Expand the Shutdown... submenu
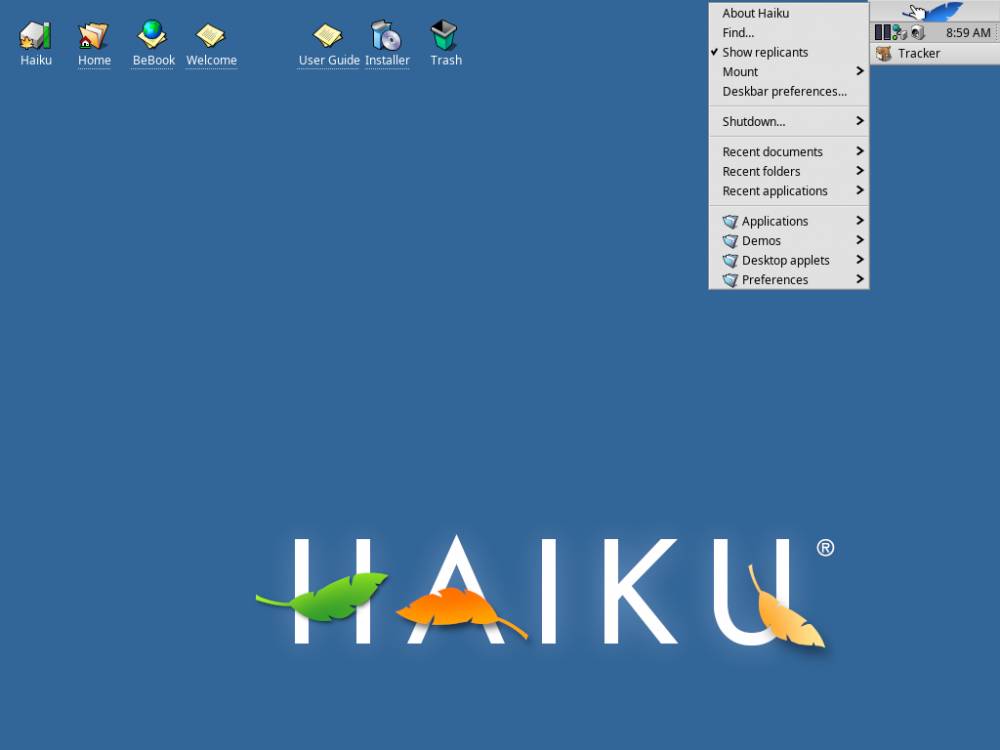Screen dimensions: 1000x750 click(x=789, y=121)
